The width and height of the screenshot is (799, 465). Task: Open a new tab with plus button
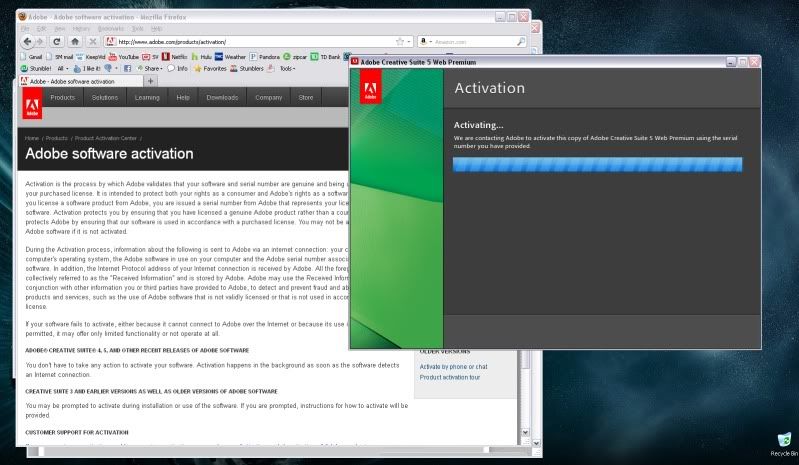[x=150, y=81]
